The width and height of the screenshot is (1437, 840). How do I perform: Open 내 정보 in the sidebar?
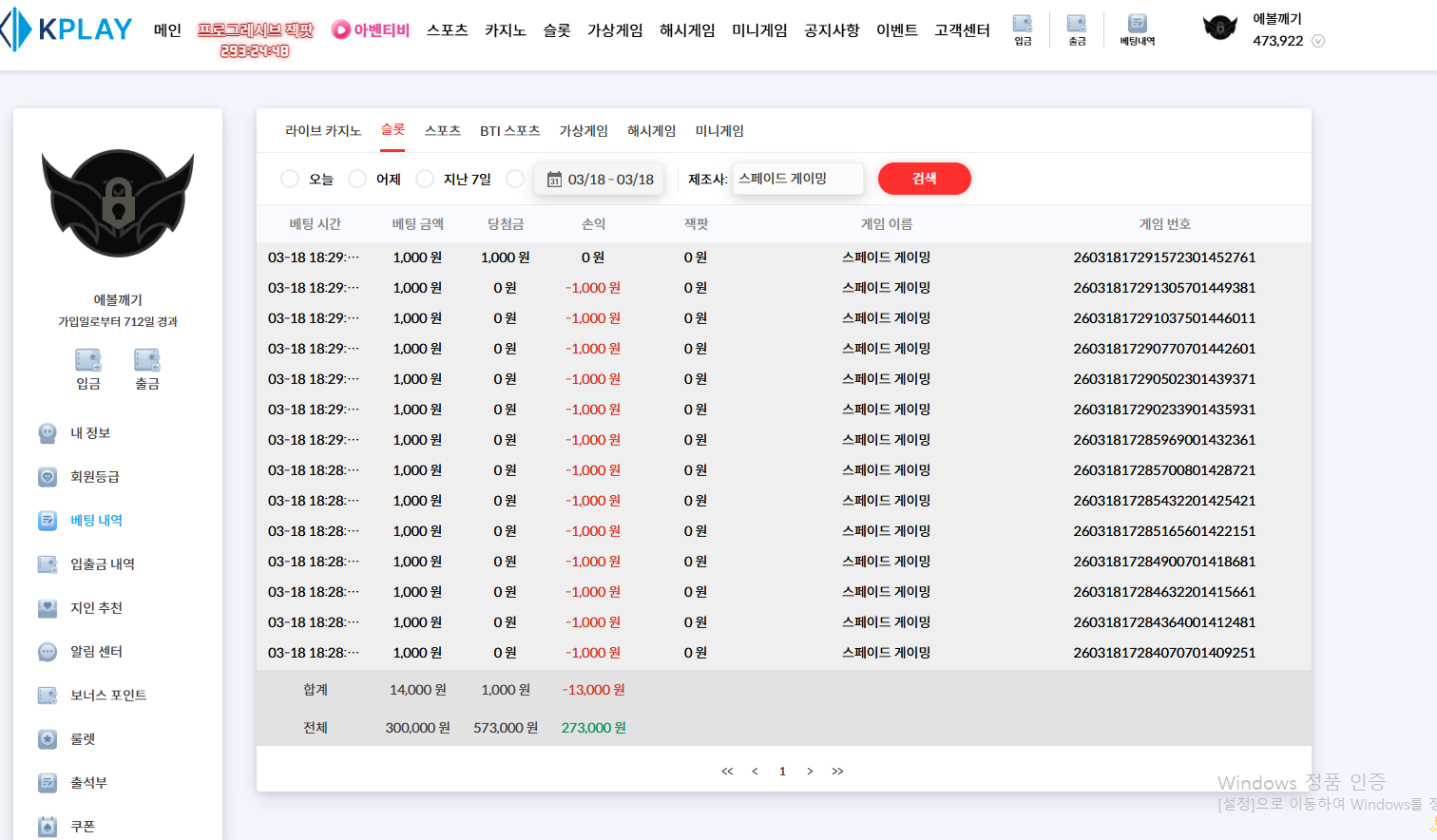click(x=89, y=433)
